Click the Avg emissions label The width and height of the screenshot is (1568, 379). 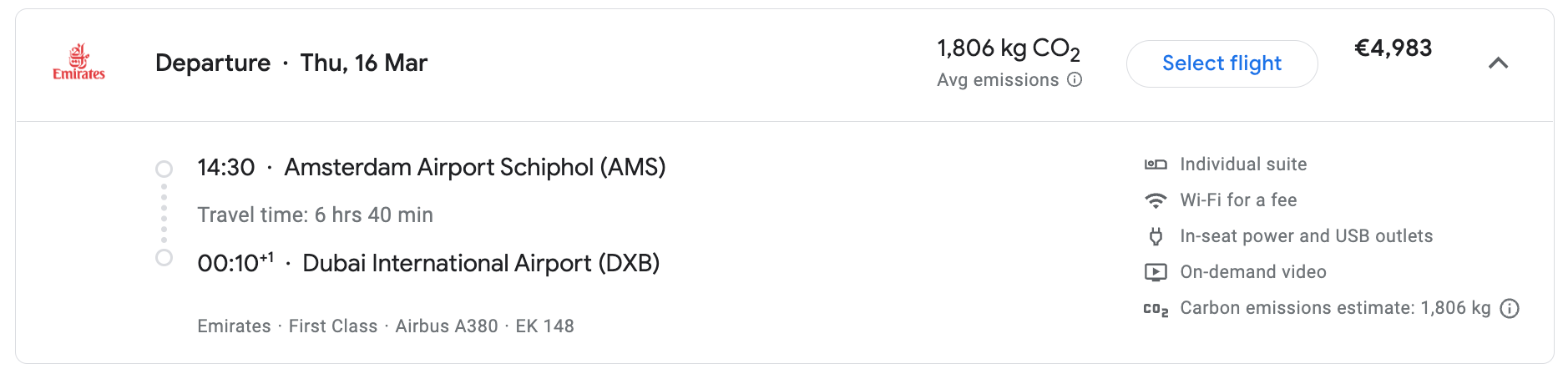(x=998, y=80)
